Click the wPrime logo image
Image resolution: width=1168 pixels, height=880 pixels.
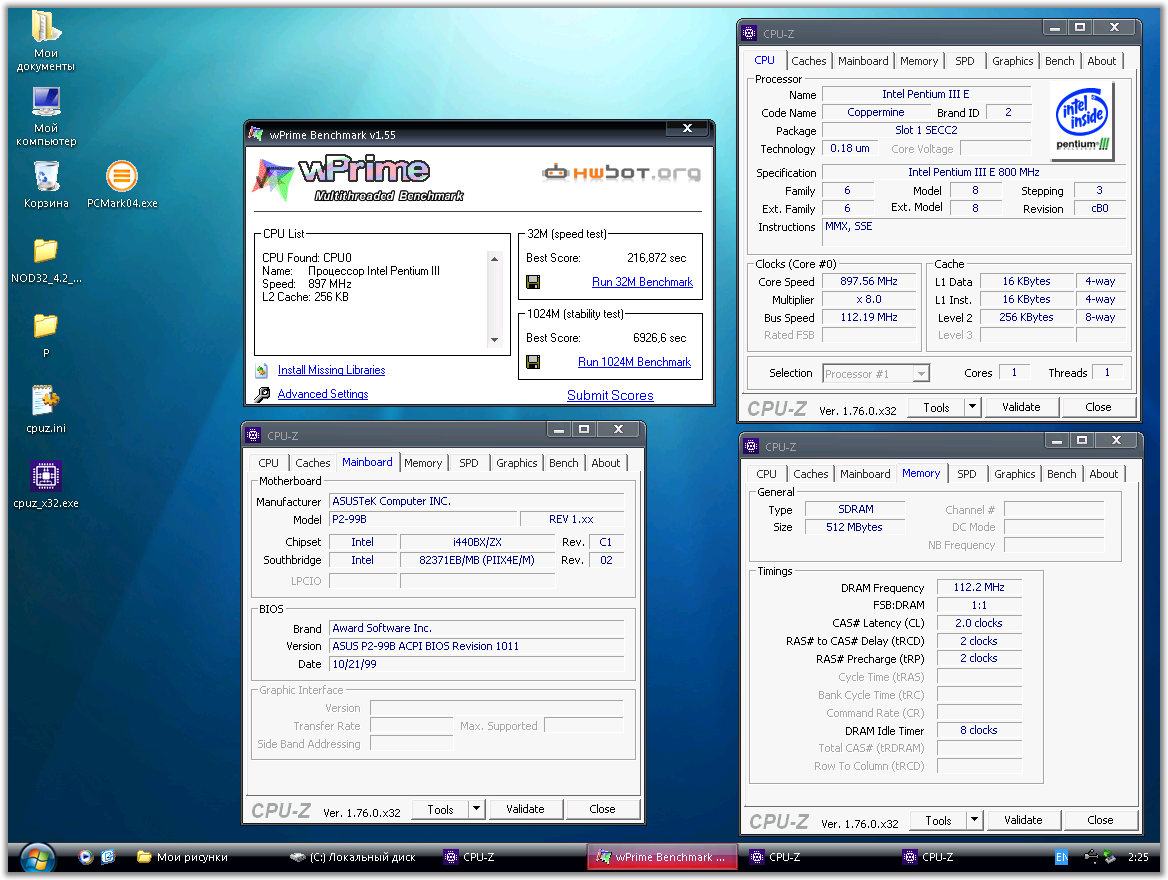point(358,180)
